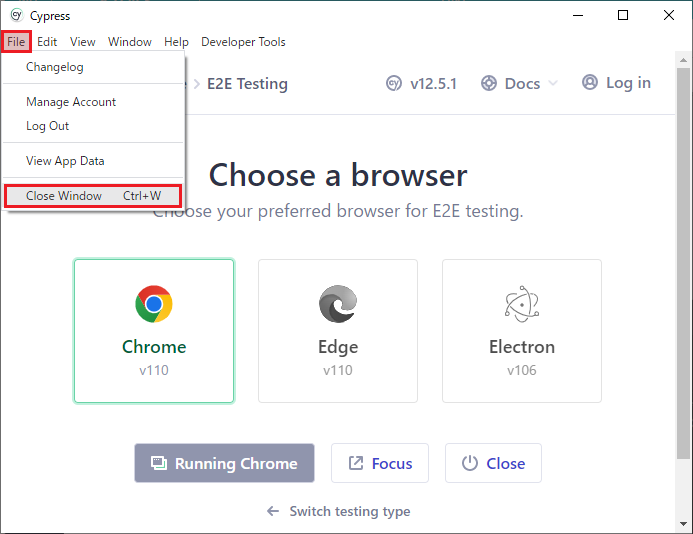693x534 pixels.
Task: Open the v12.5.1 version link
Action: point(433,84)
